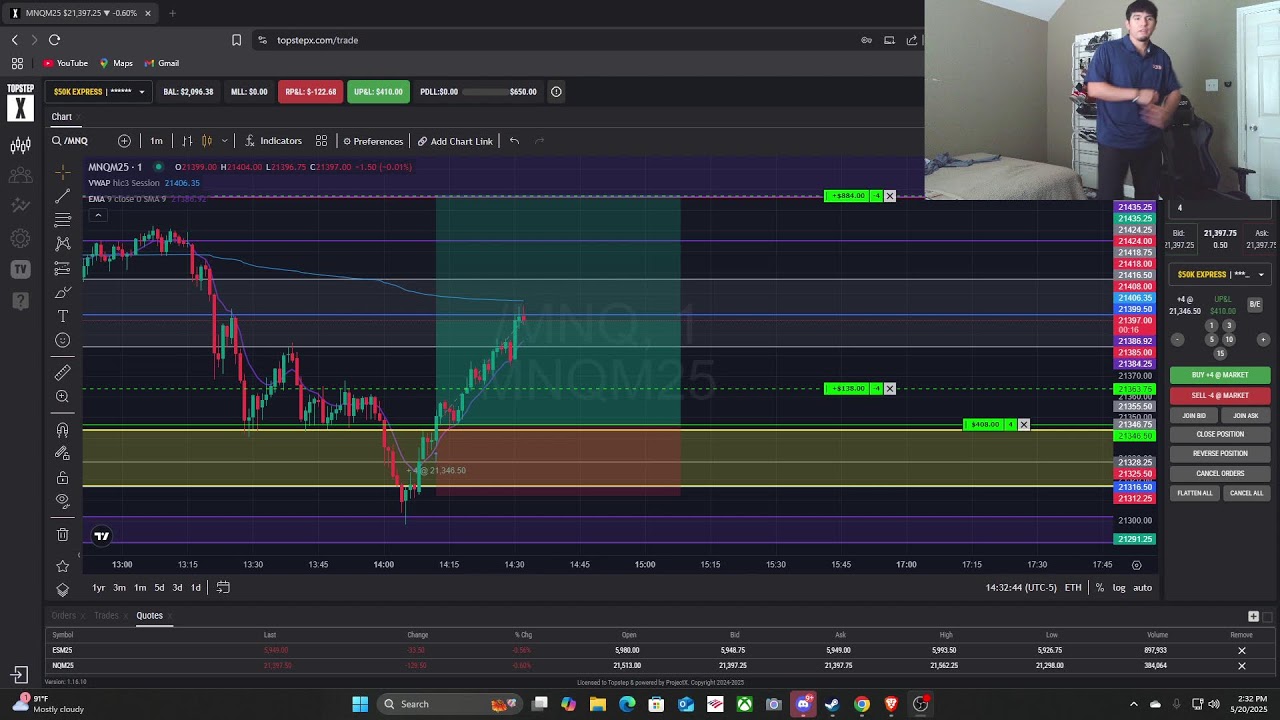Click the trash remove drawings icon
Image resolution: width=1280 pixels, height=720 pixels.
[x=63, y=535]
